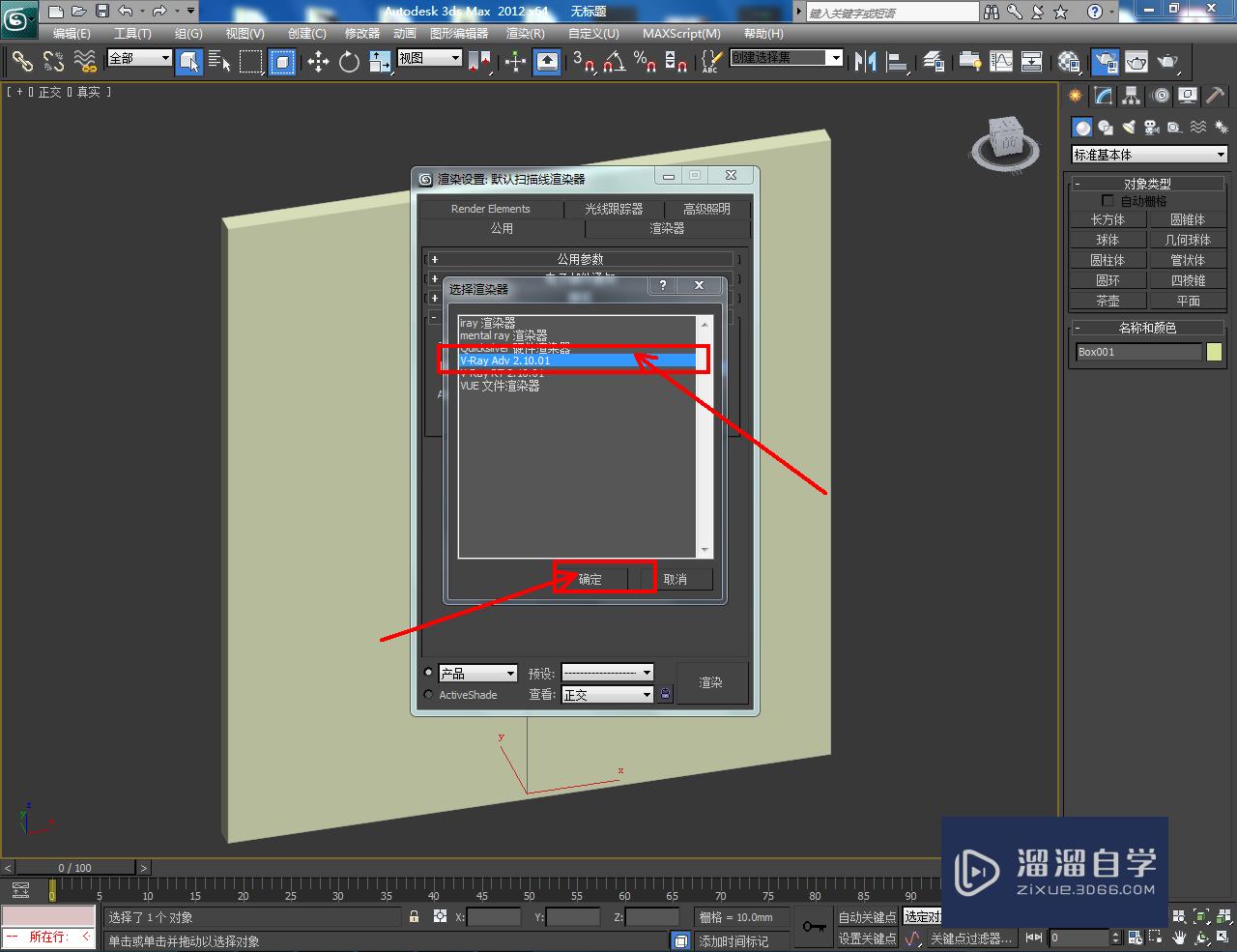Click Box001 object color swatch
Screen dimensions: 1237x952
pyautogui.click(x=1214, y=352)
